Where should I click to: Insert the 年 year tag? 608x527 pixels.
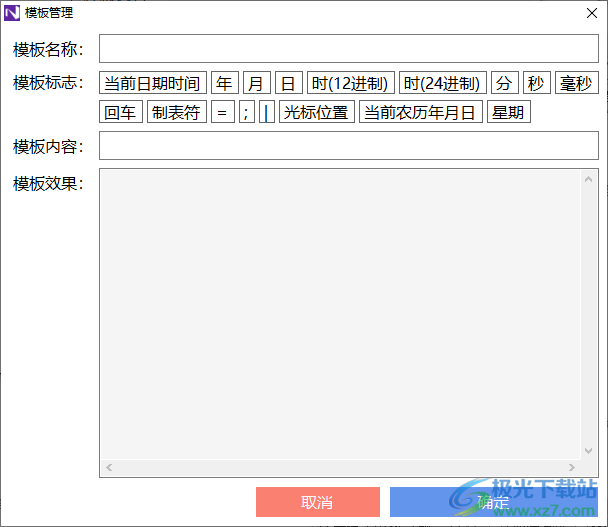pos(225,83)
